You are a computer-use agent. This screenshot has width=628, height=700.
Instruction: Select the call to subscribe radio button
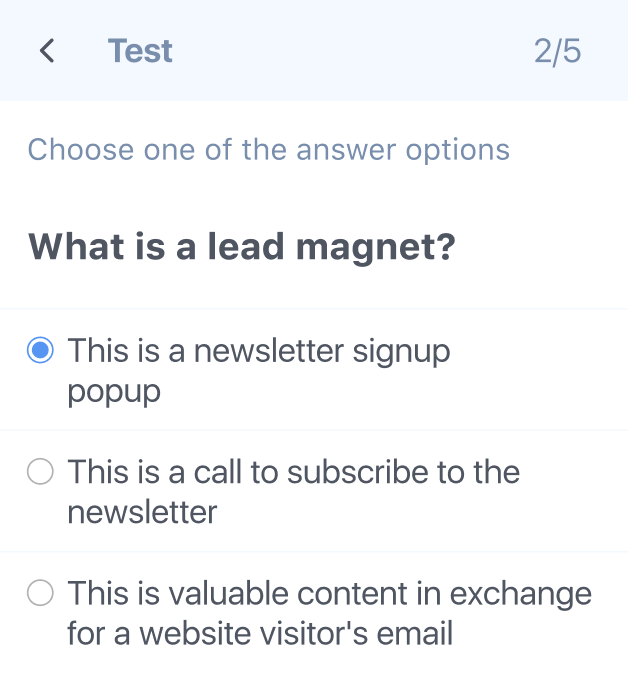(x=40, y=471)
